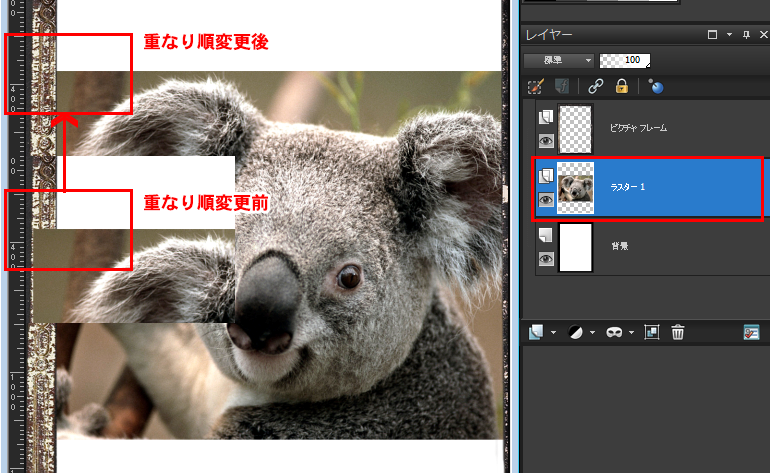Viewport: 770px width, 473px height.
Task: Click the new mask layer icon
Action: 614,333
